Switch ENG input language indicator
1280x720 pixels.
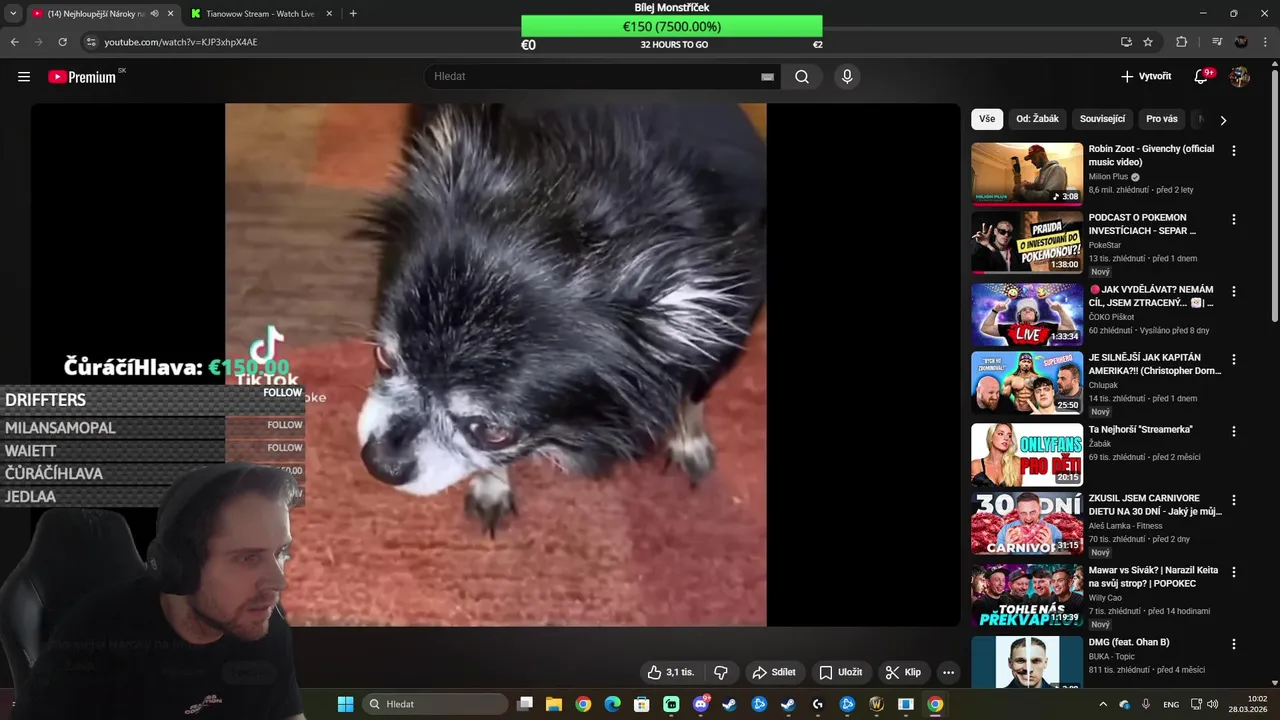1171,704
